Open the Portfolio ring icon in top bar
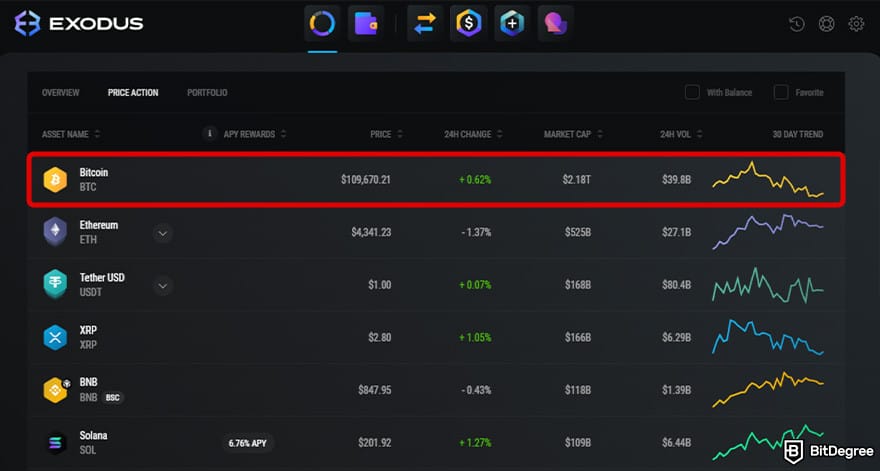The height and width of the screenshot is (471, 880). coord(322,24)
